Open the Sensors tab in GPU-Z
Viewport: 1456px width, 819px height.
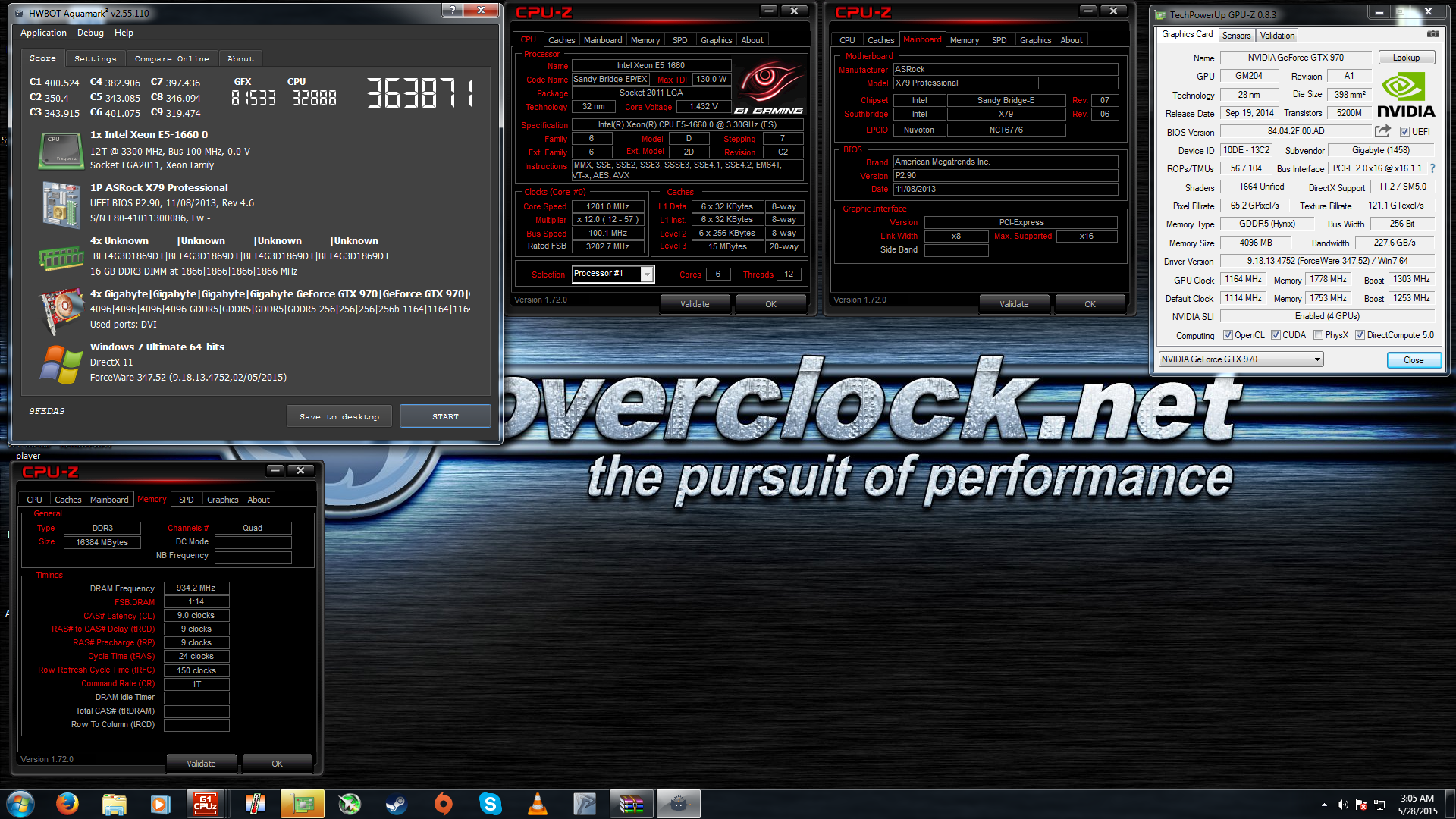pyautogui.click(x=1236, y=36)
